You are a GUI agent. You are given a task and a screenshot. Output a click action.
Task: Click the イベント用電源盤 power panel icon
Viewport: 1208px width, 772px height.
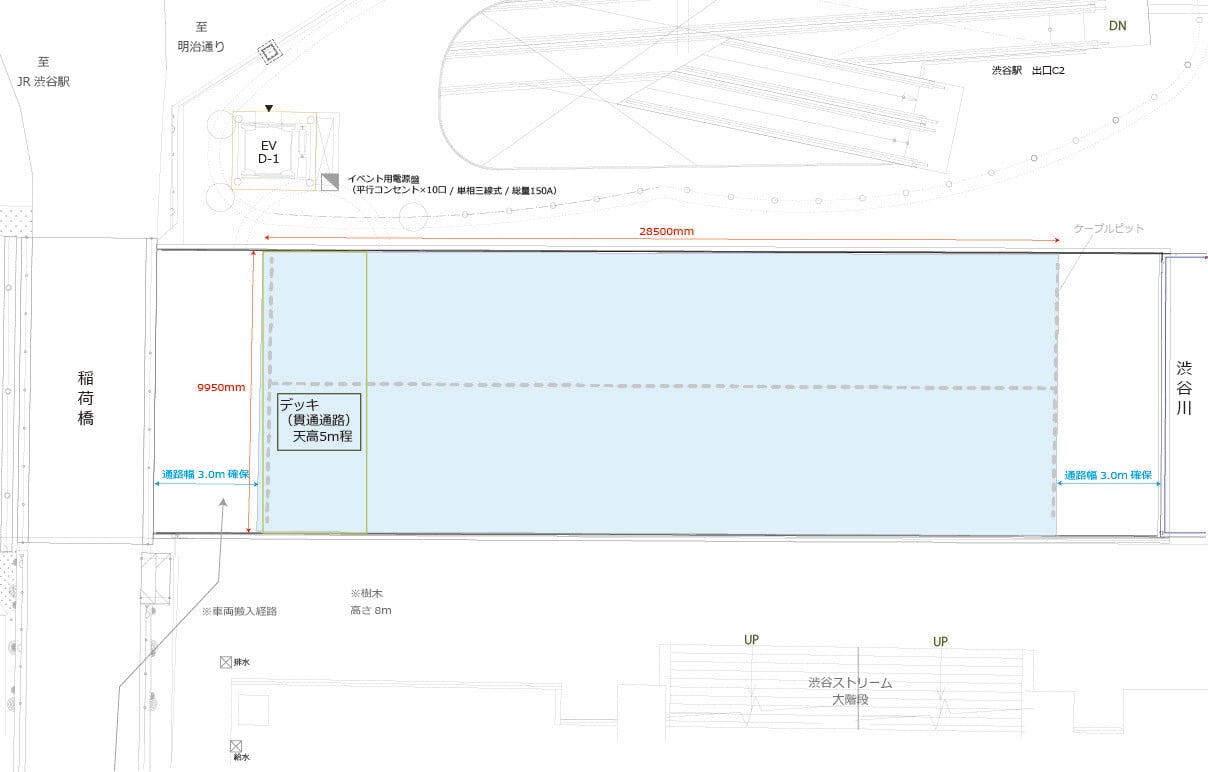pyautogui.click(x=330, y=181)
